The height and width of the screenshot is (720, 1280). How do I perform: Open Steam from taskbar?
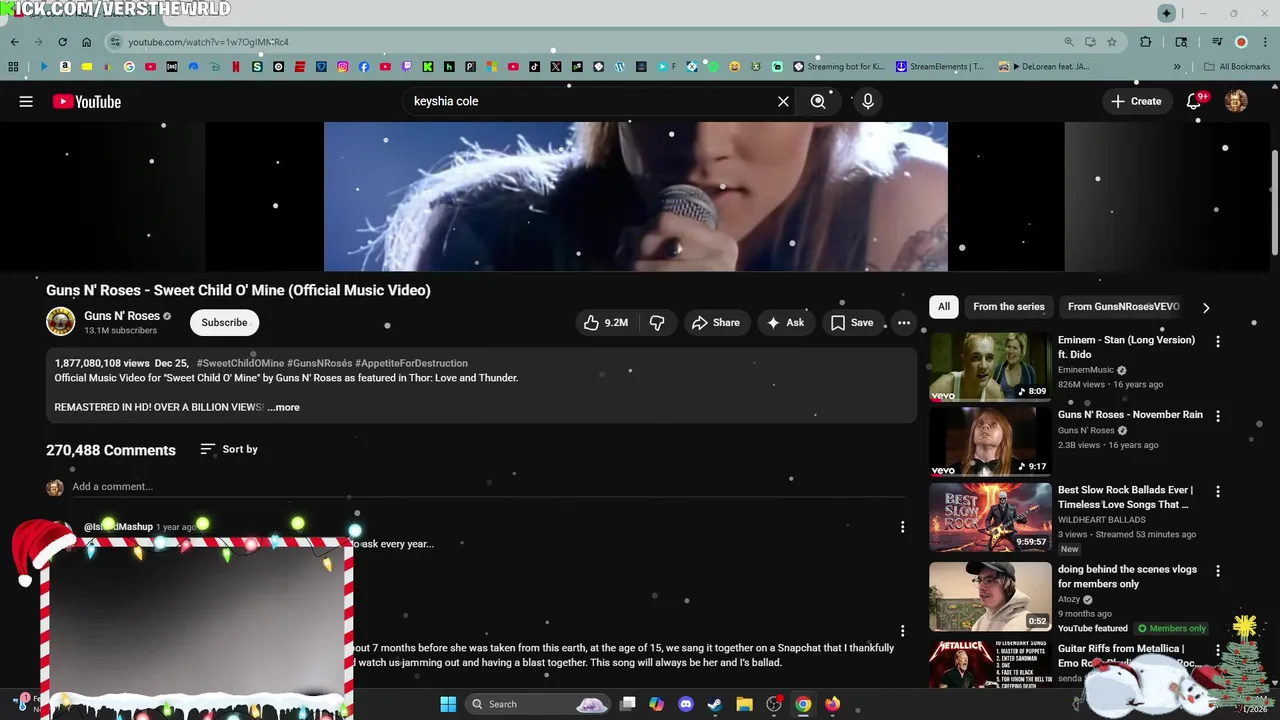(x=714, y=704)
